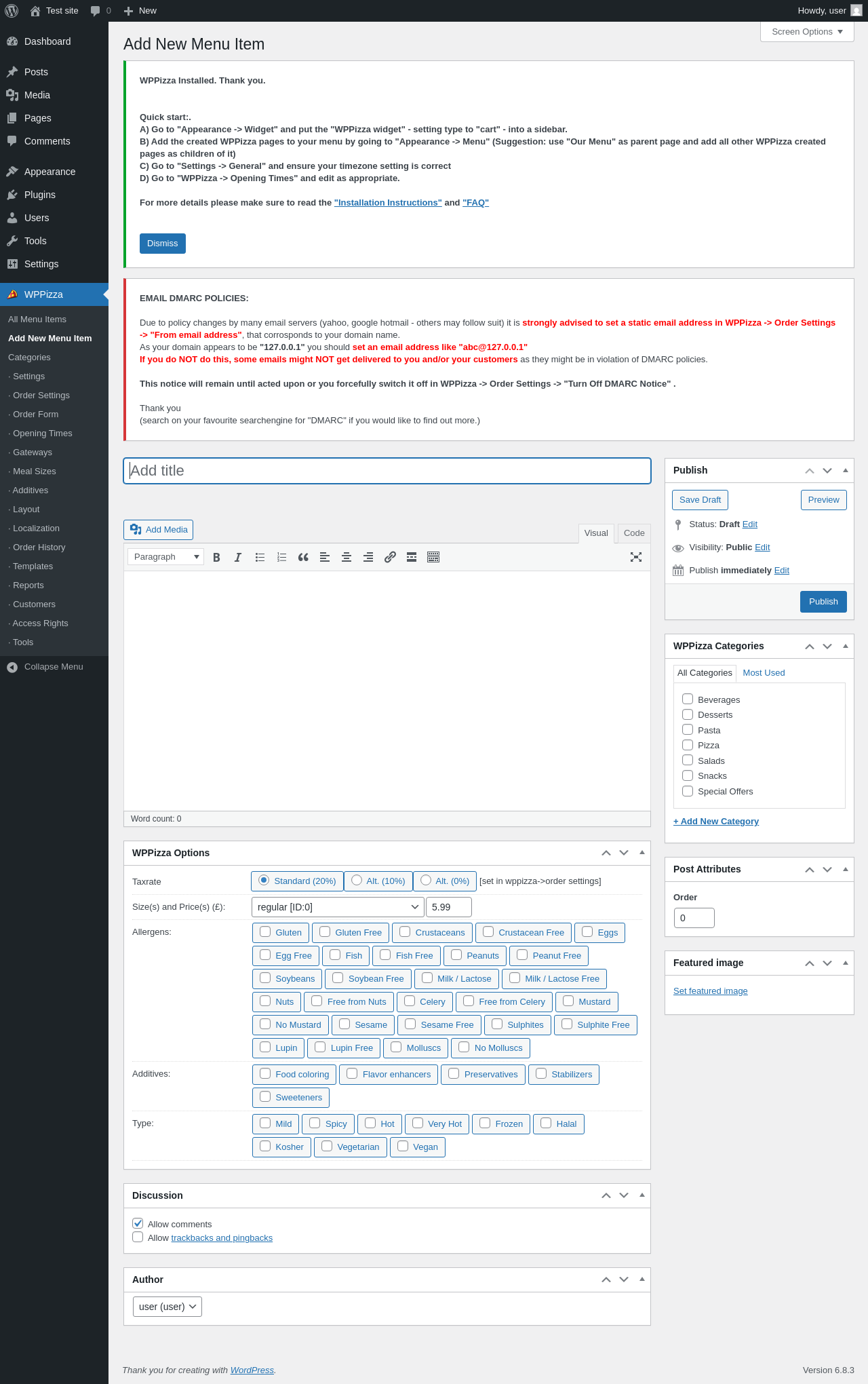The height and width of the screenshot is (1384, 868).
Task: Move WPPizza Options box down
Action: point(624,853)
